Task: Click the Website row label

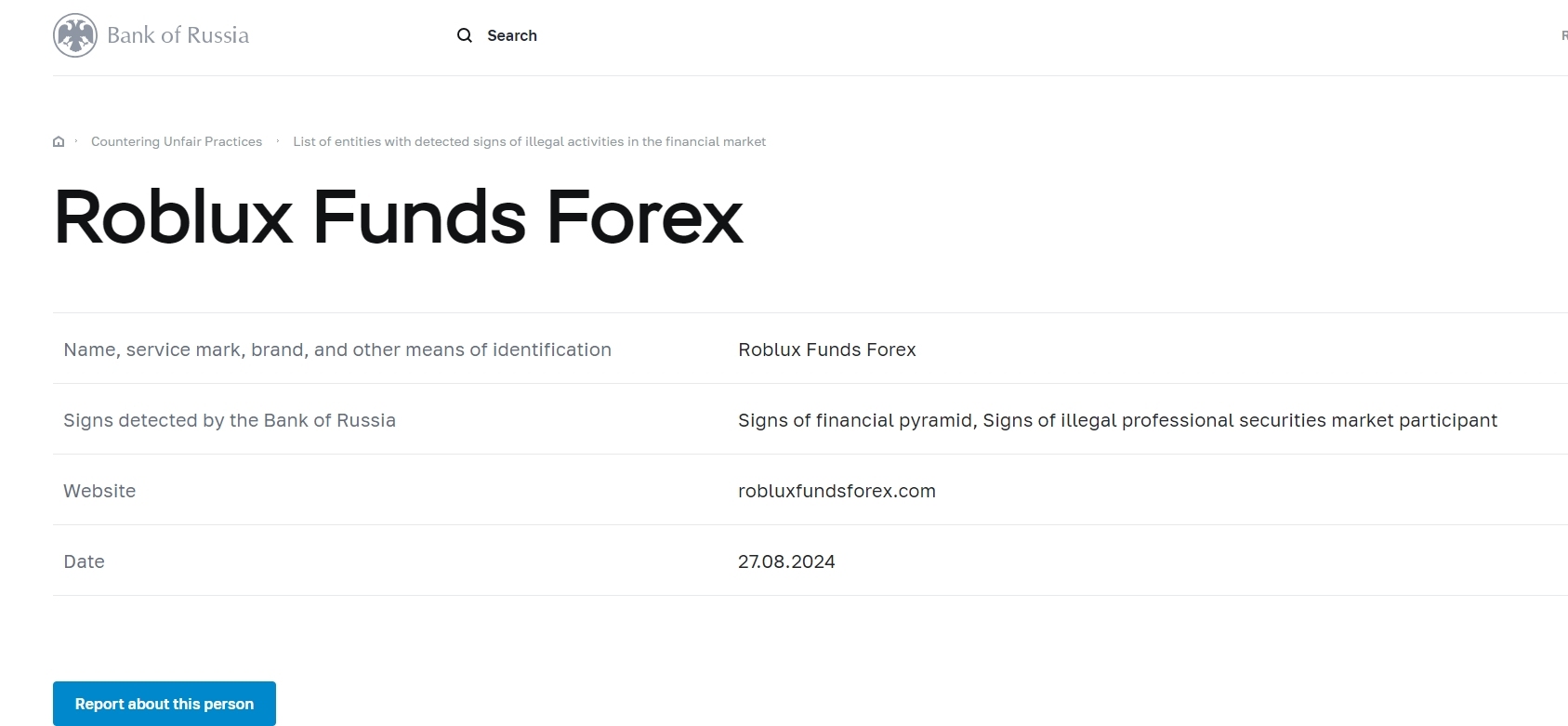Action: point(99,491)
